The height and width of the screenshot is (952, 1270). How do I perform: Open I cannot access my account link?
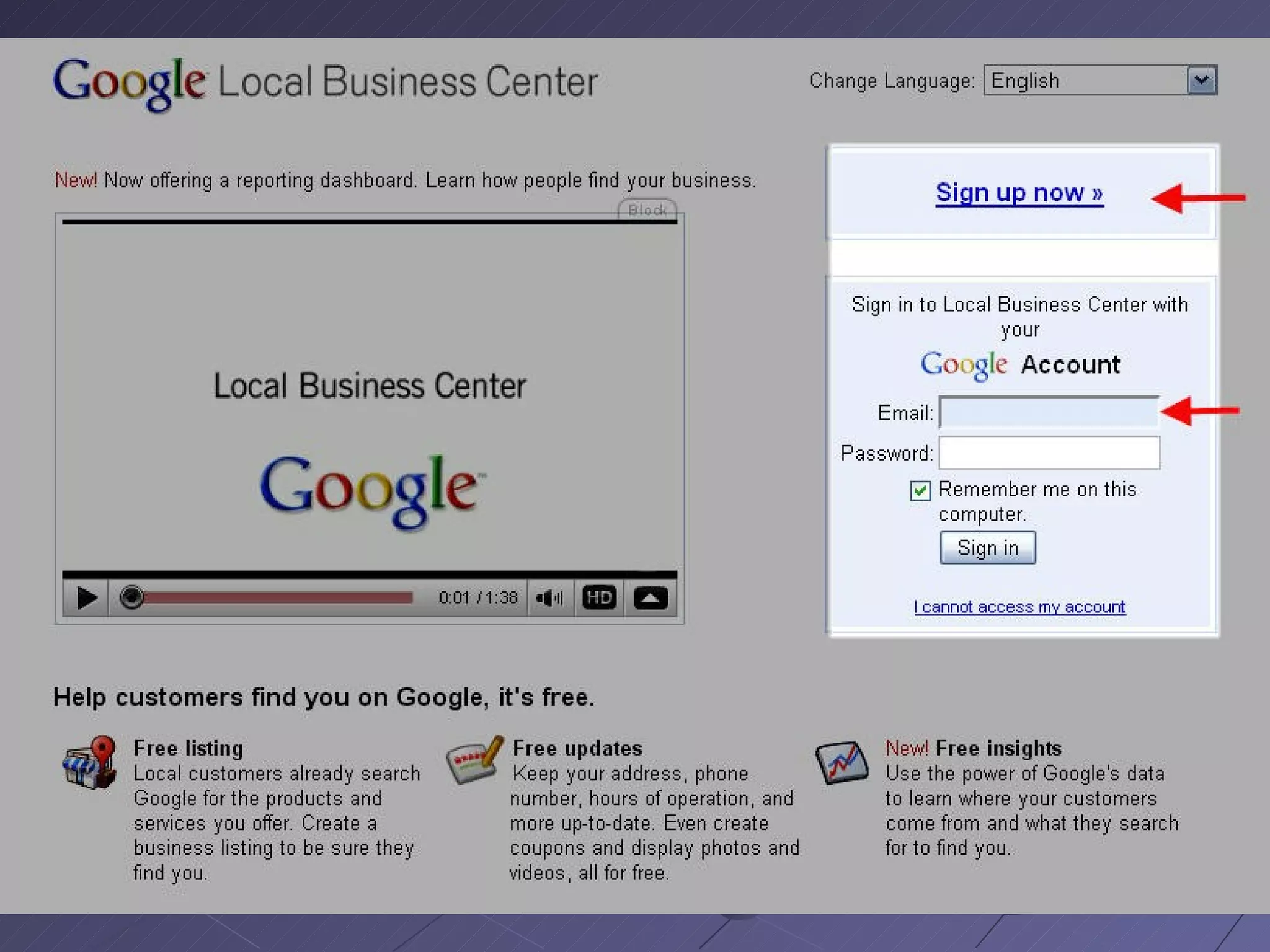pyautogui.click(x=1019, y=607)
